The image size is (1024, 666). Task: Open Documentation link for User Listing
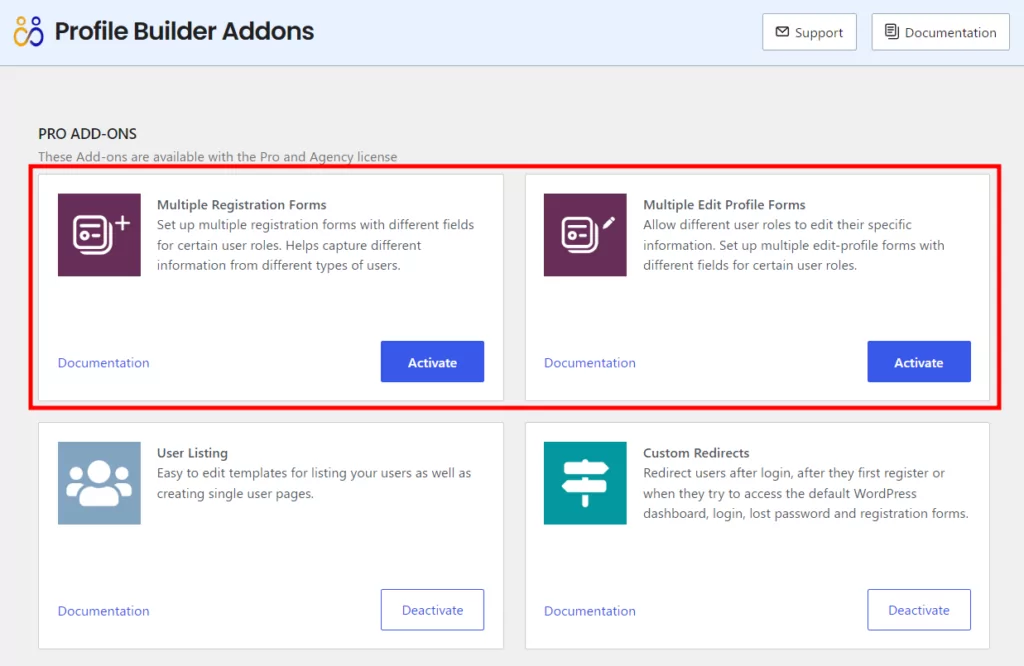coord(103,610)
